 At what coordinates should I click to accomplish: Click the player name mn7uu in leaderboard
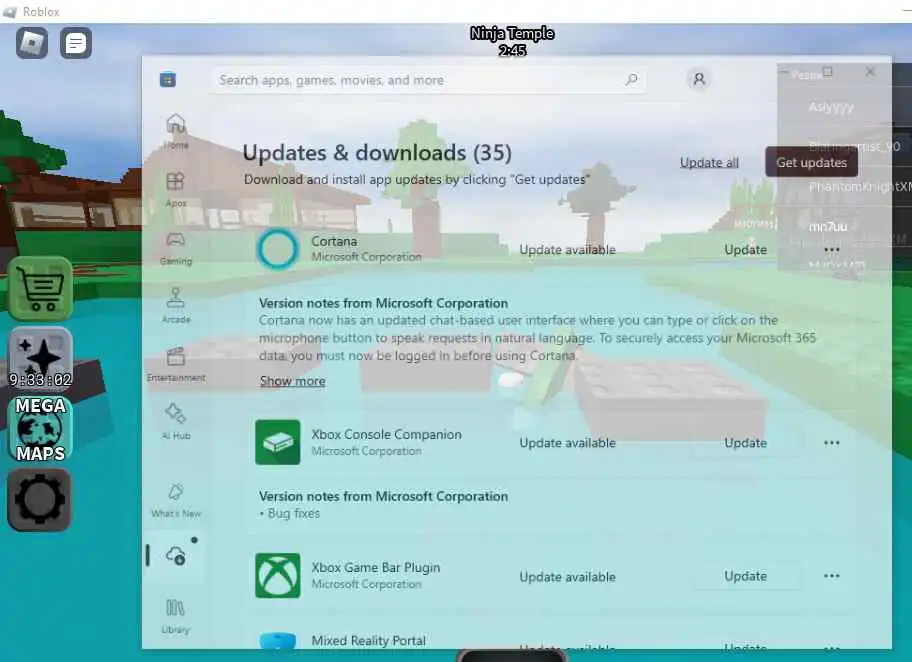coord(828,226)
